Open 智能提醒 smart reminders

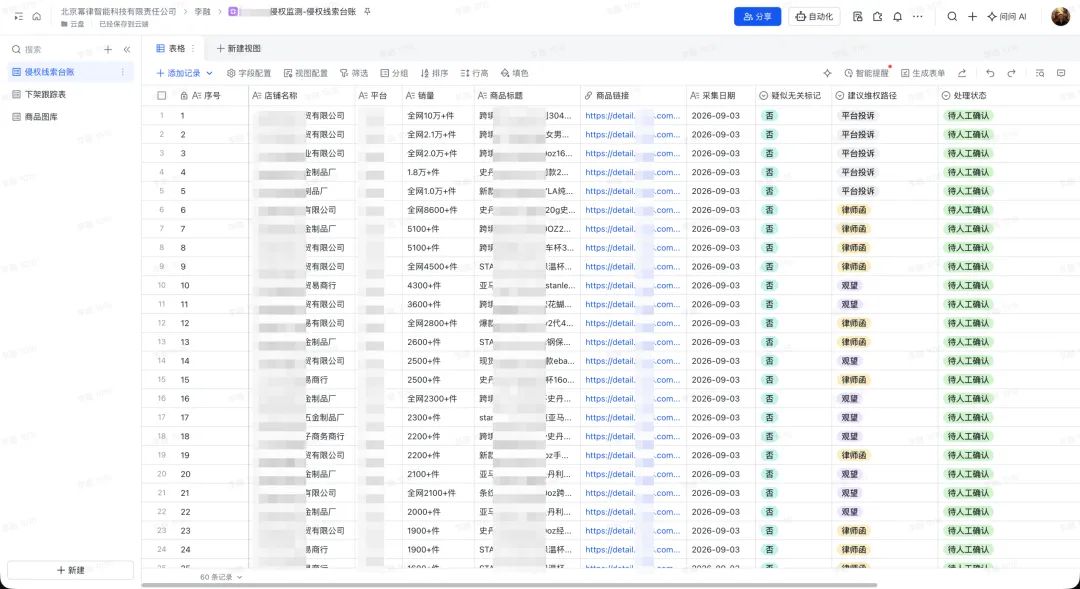[x=866, y=73]
